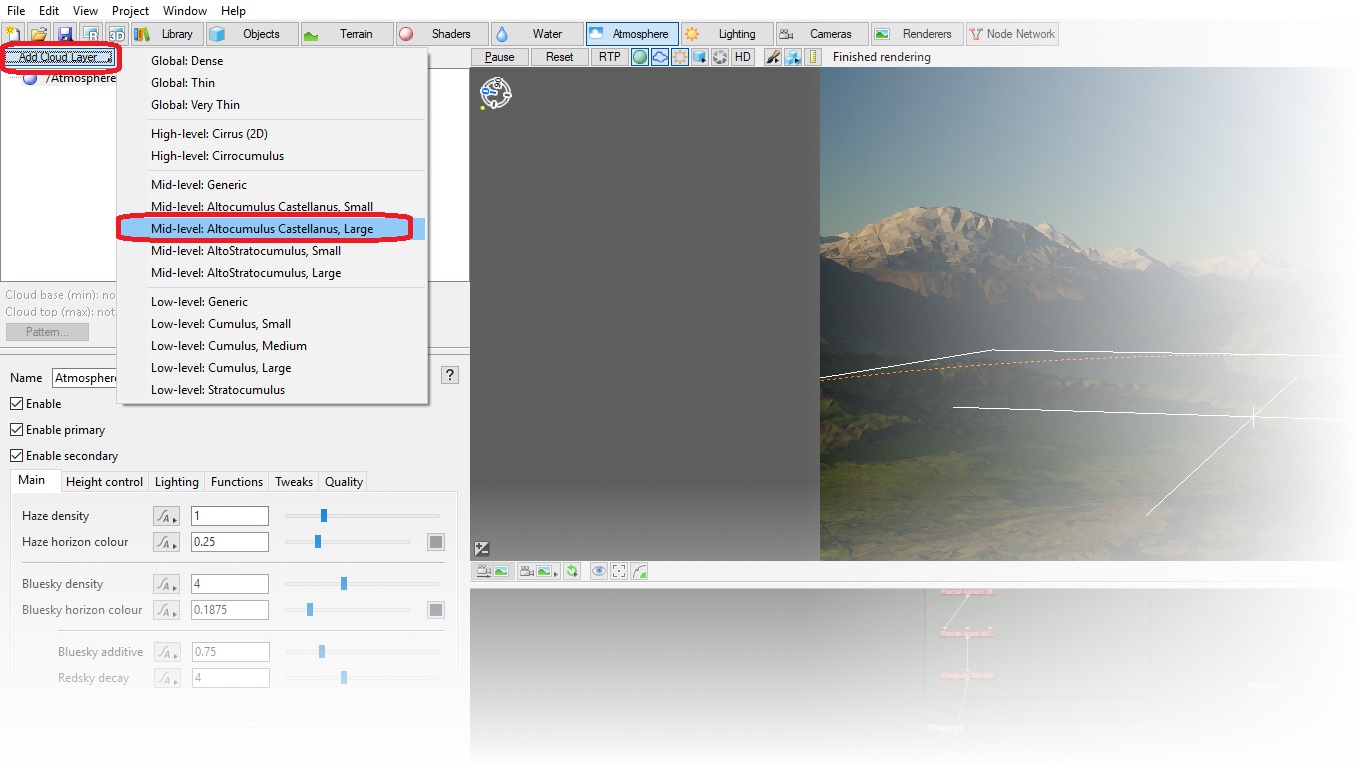Click the blue cube objects display icon
Screen dimensions: 1357x767
[x=700, y=57]
